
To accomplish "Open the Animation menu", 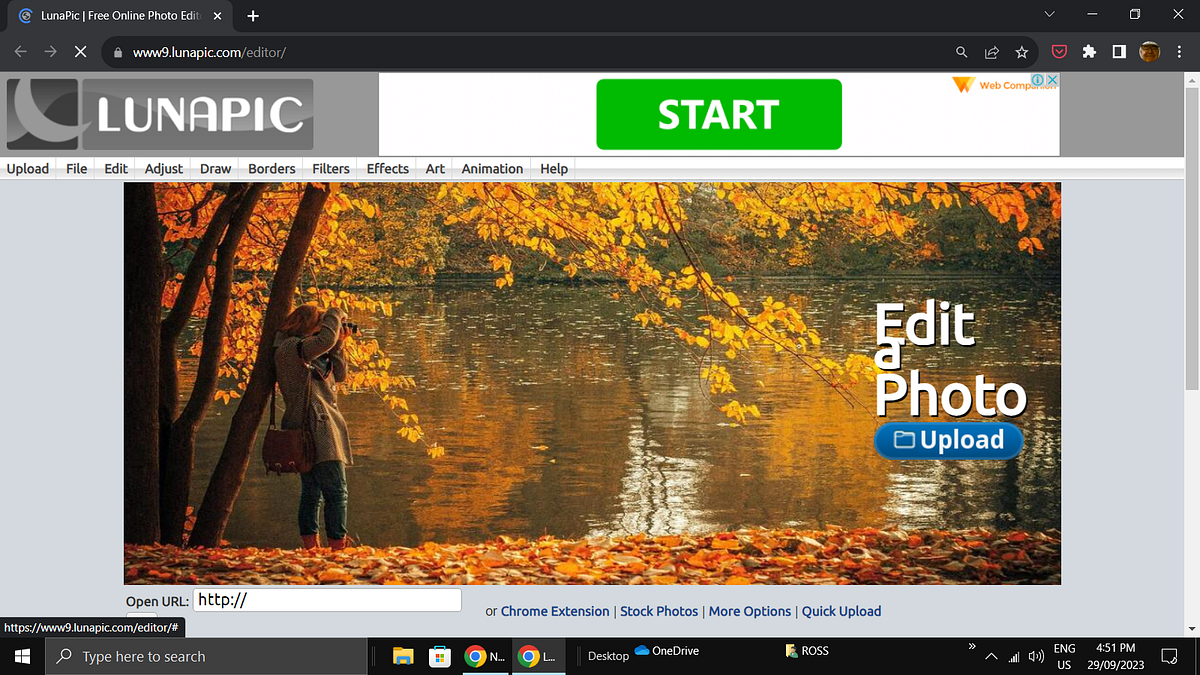I will 491,168.
